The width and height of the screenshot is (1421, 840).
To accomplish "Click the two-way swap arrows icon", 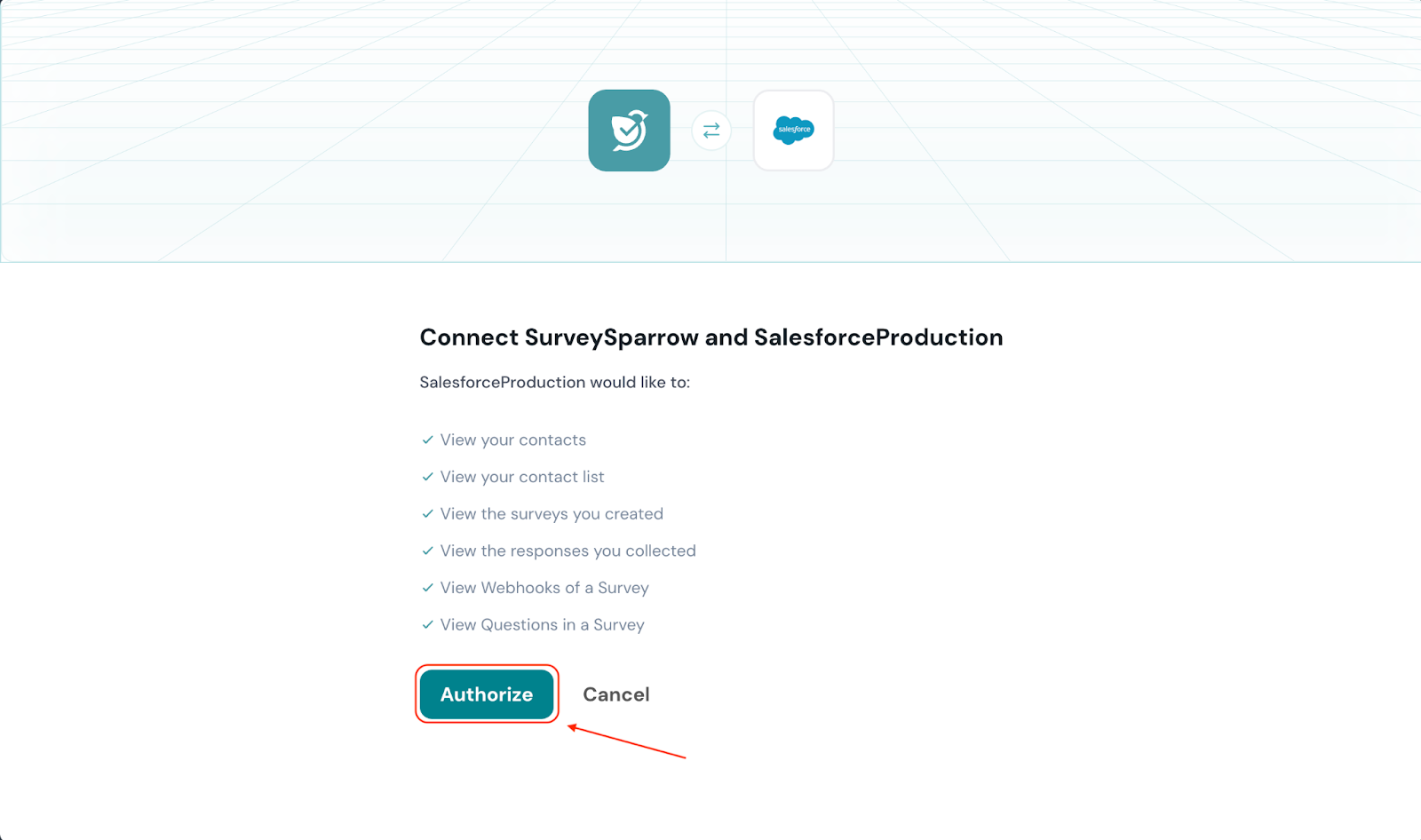I will pos(711,131).
